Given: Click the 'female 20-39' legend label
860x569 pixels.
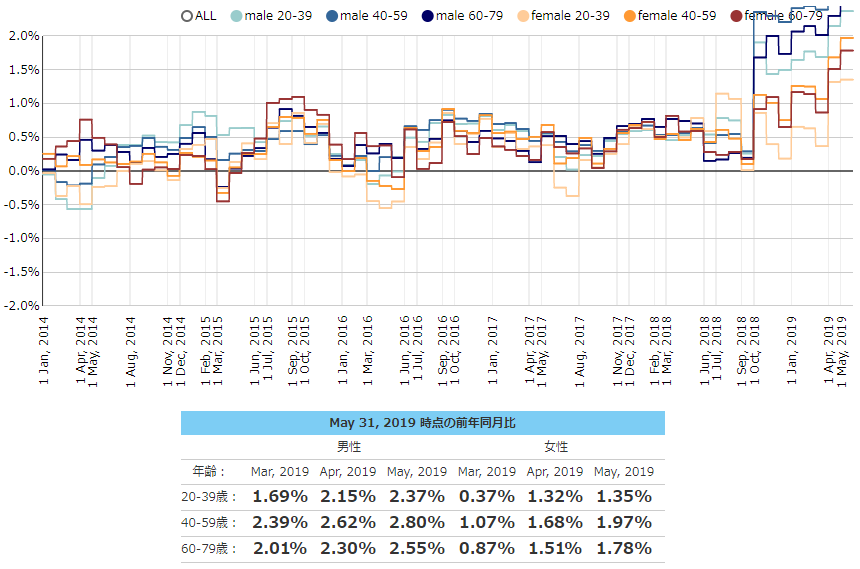Looking at the screenshot, I should [x=574, y=15].
